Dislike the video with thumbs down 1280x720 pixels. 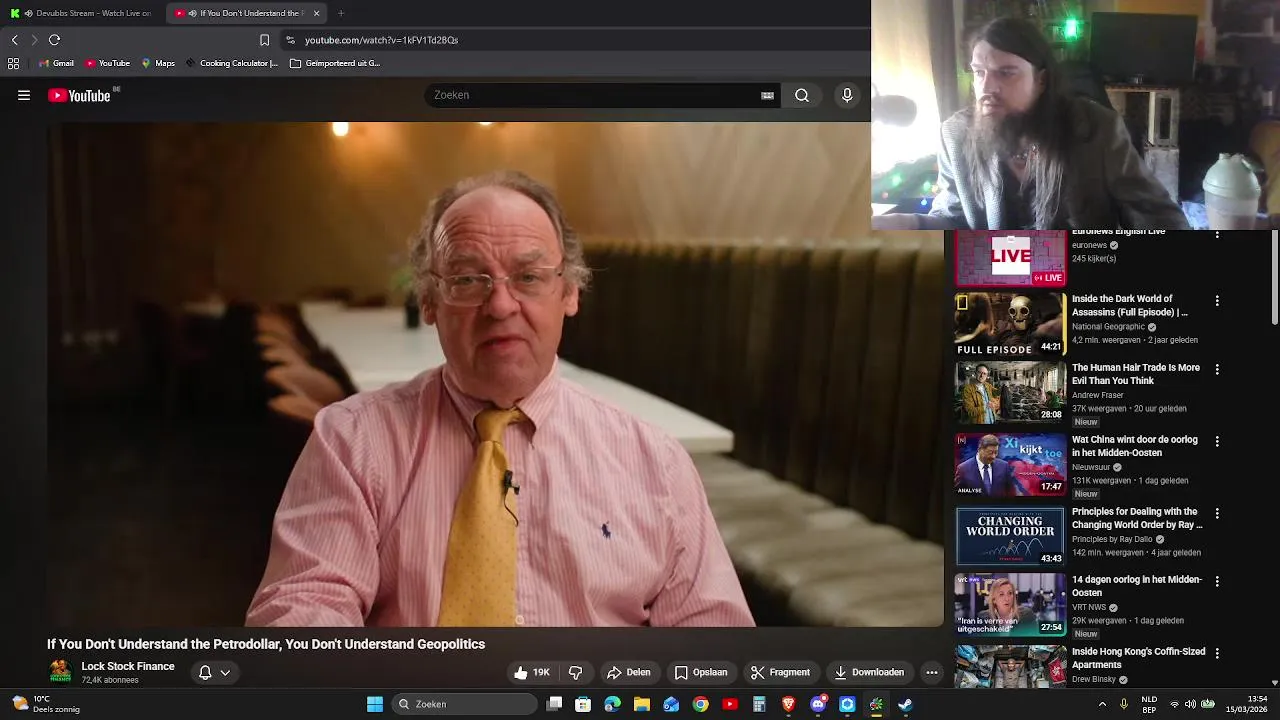pos(575,673)
